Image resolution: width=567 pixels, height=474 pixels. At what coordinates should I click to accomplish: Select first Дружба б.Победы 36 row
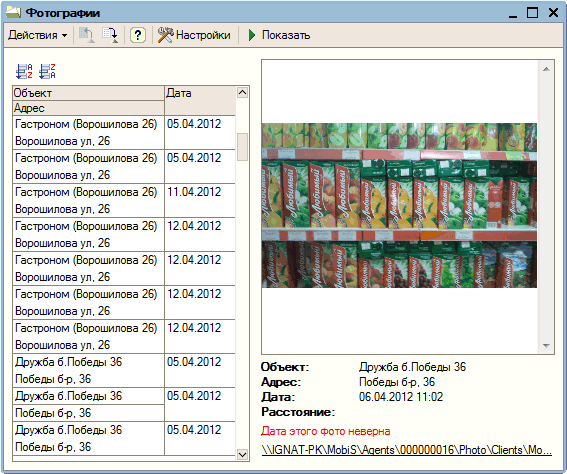click(124, 371)
